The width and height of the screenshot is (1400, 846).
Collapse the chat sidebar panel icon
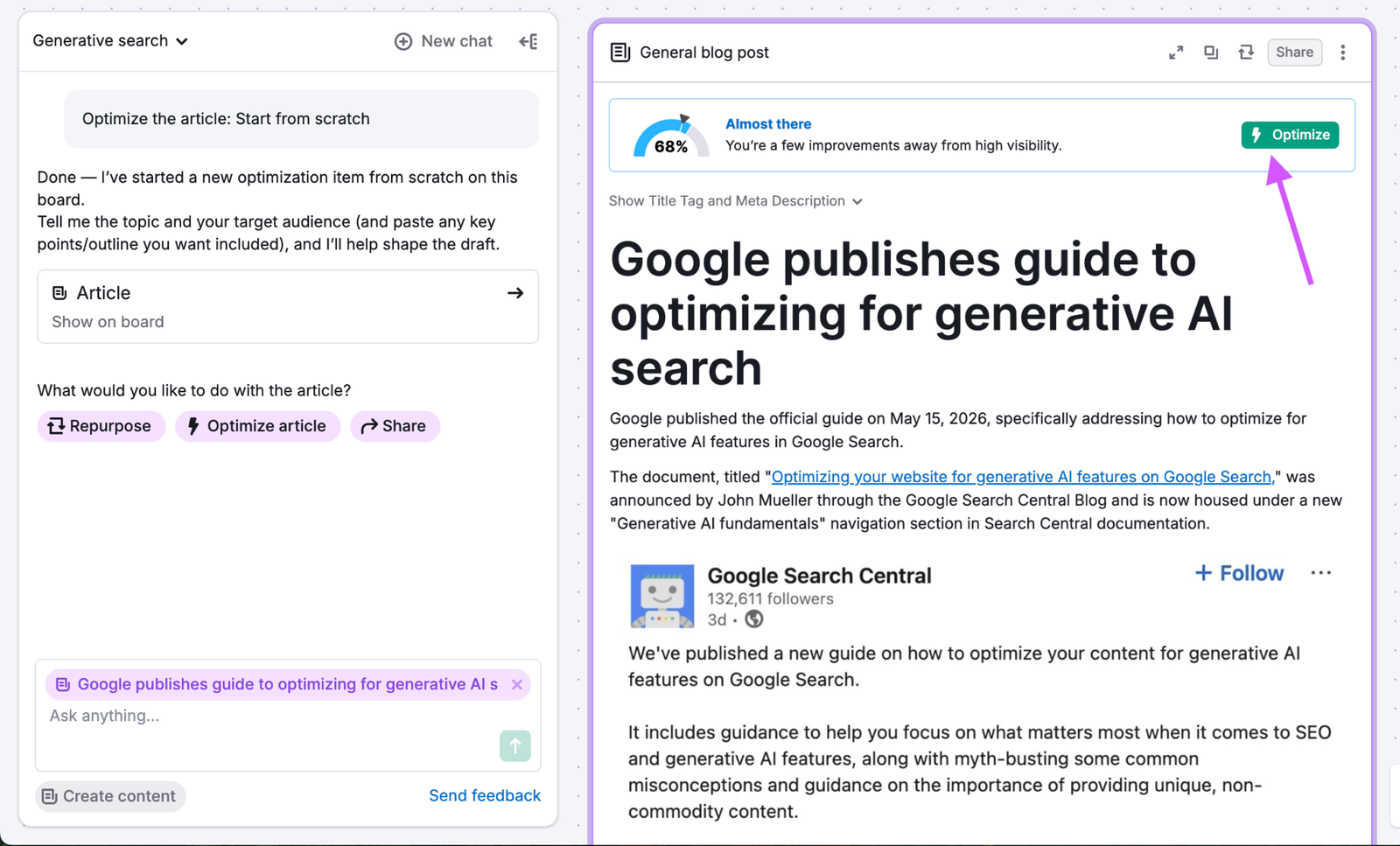pyautogui.click(x=528, y=41)
